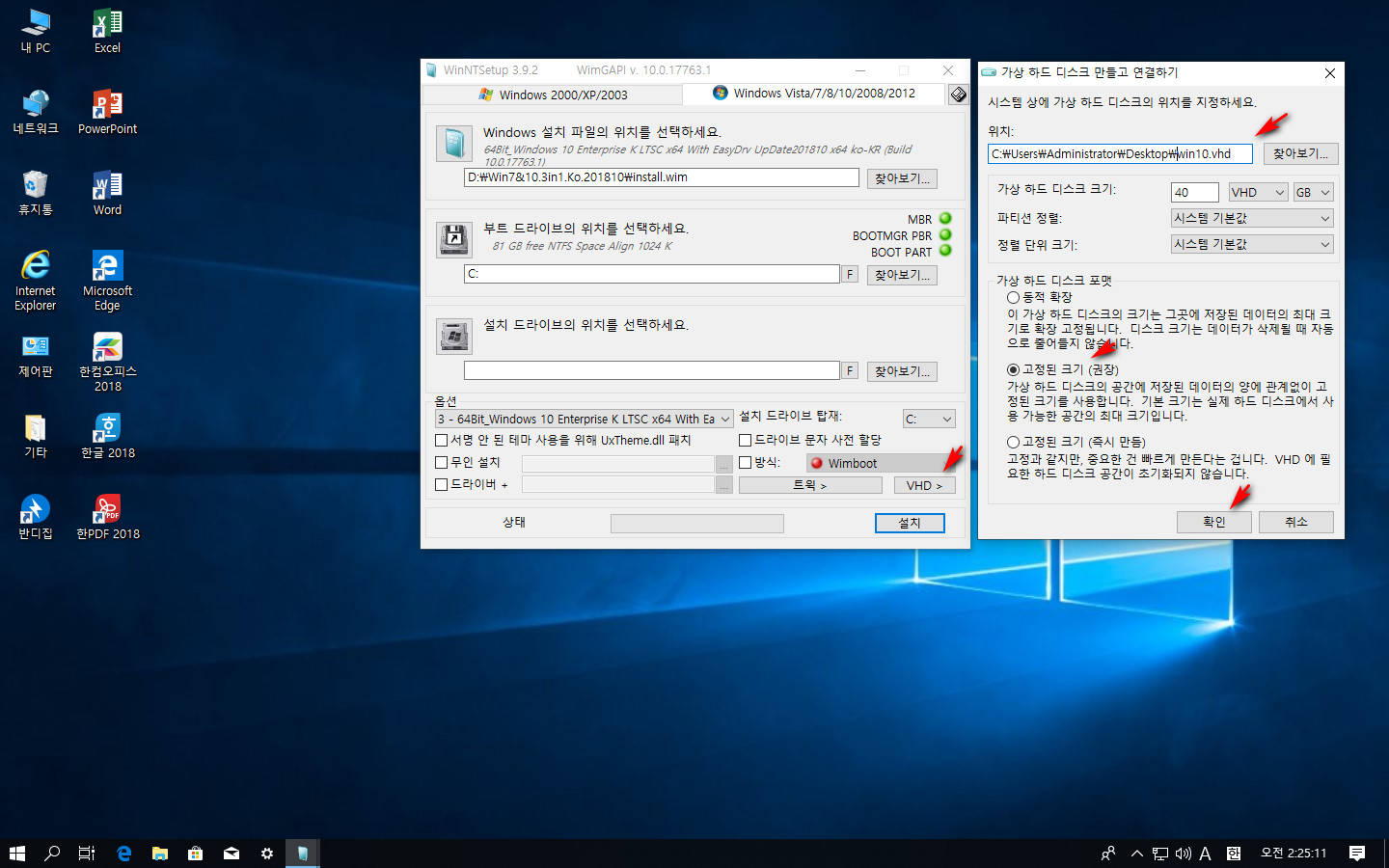
Task: Open File Explorer from taskbar
Action: (x=159, y=853)
